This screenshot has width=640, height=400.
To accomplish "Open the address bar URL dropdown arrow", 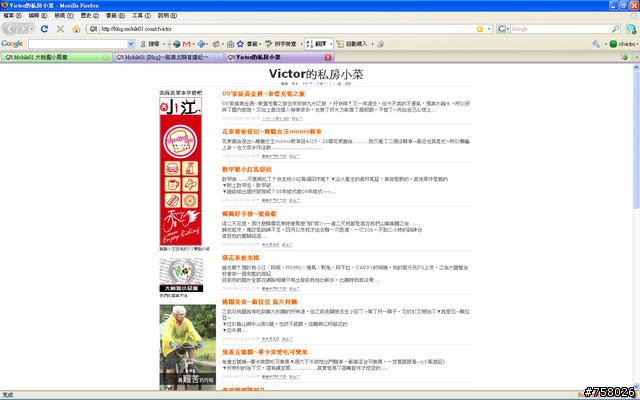I will pos(489,29).
